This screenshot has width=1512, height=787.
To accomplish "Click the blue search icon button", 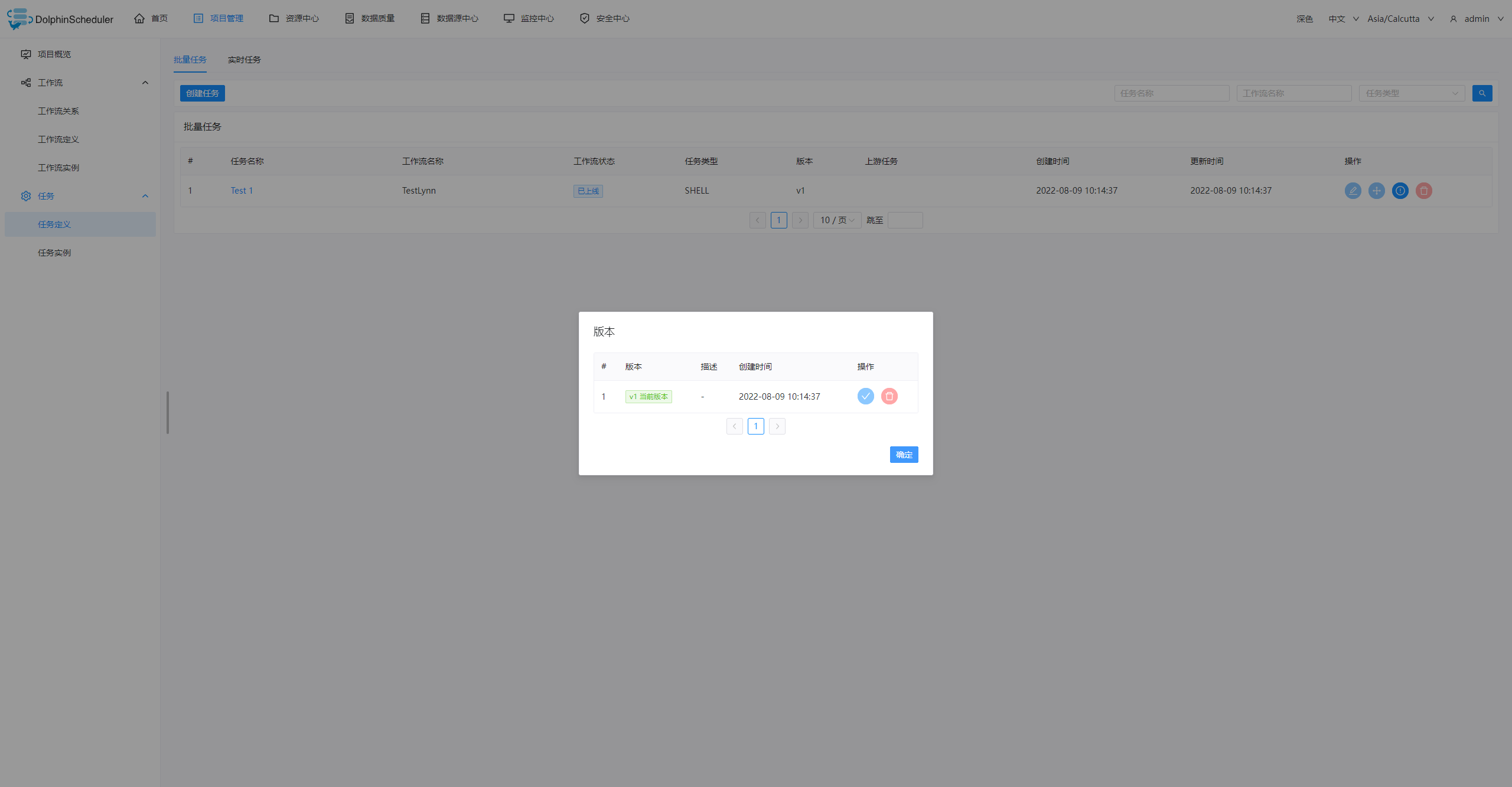I will 1482,93.
